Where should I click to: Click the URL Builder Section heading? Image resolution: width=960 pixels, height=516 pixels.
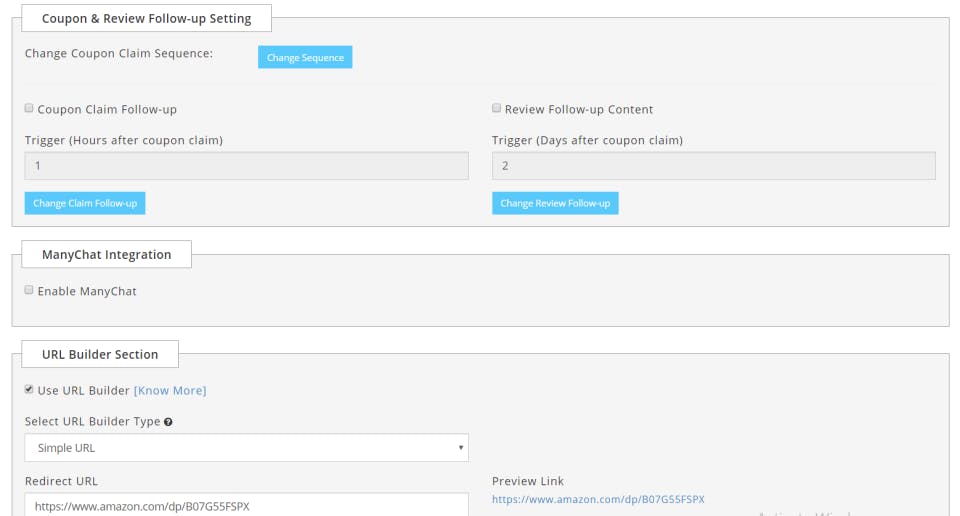100,354
